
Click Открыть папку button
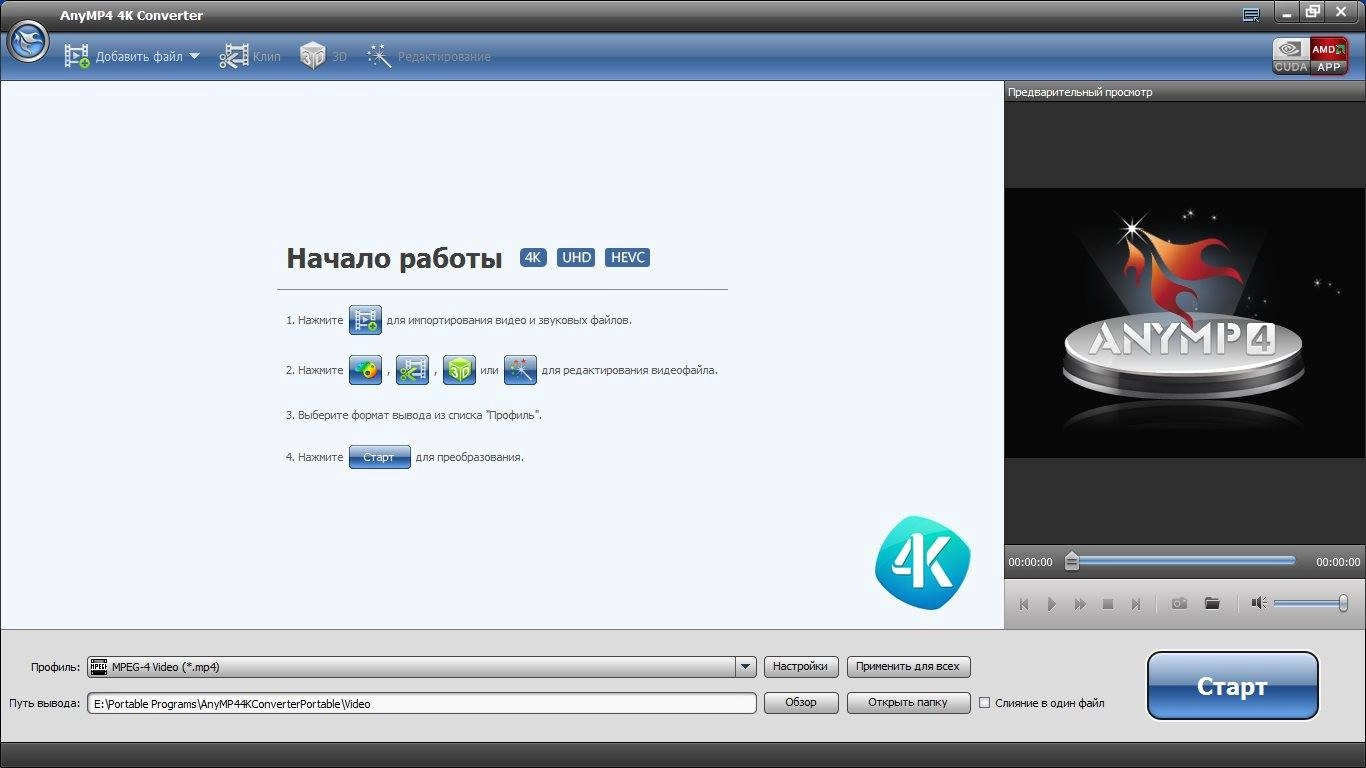[908, 703]
